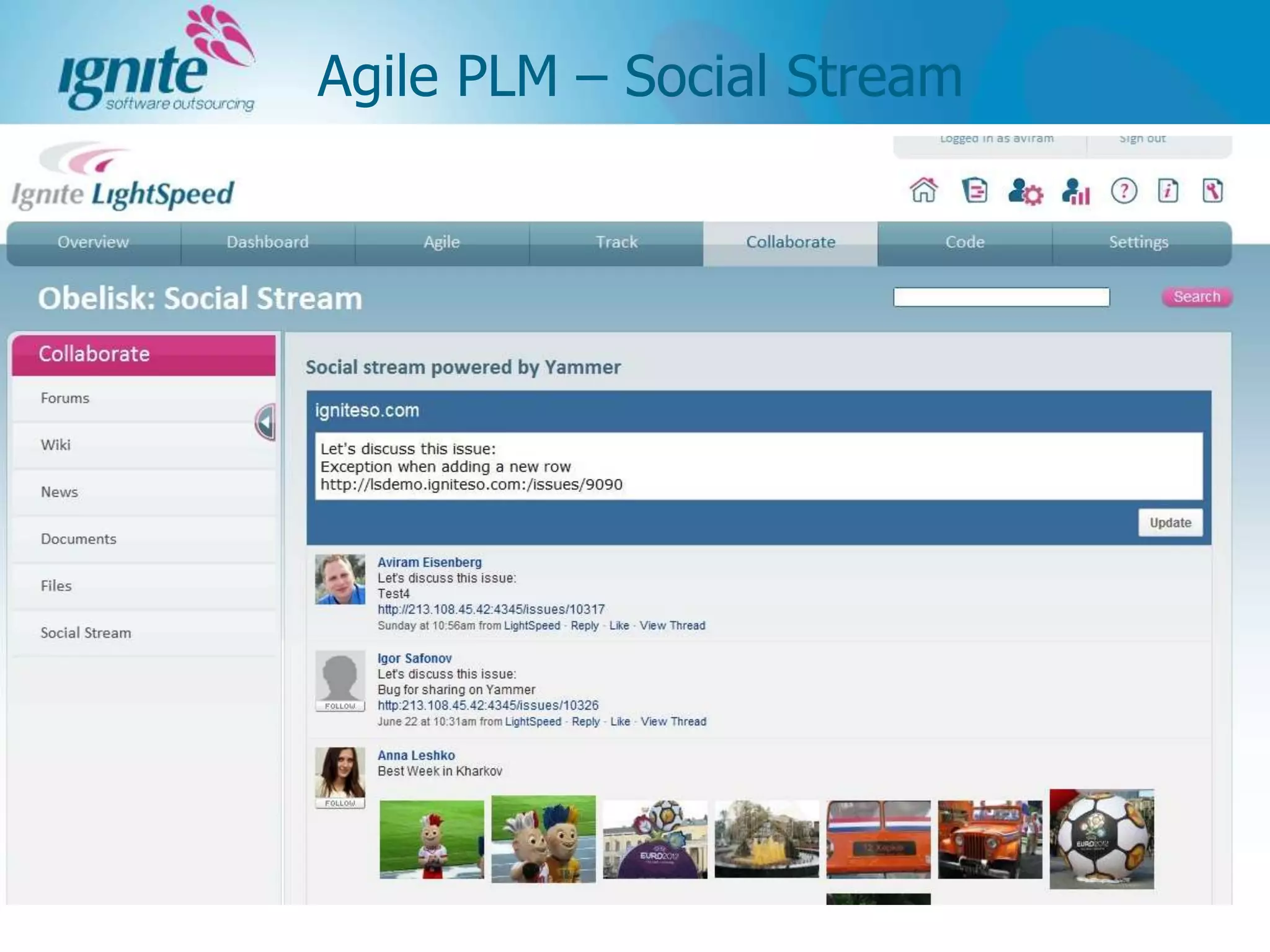Open LightSpeed link in Aviram's post
This screenshot has height=952, width=1270.
coord(532,625)
